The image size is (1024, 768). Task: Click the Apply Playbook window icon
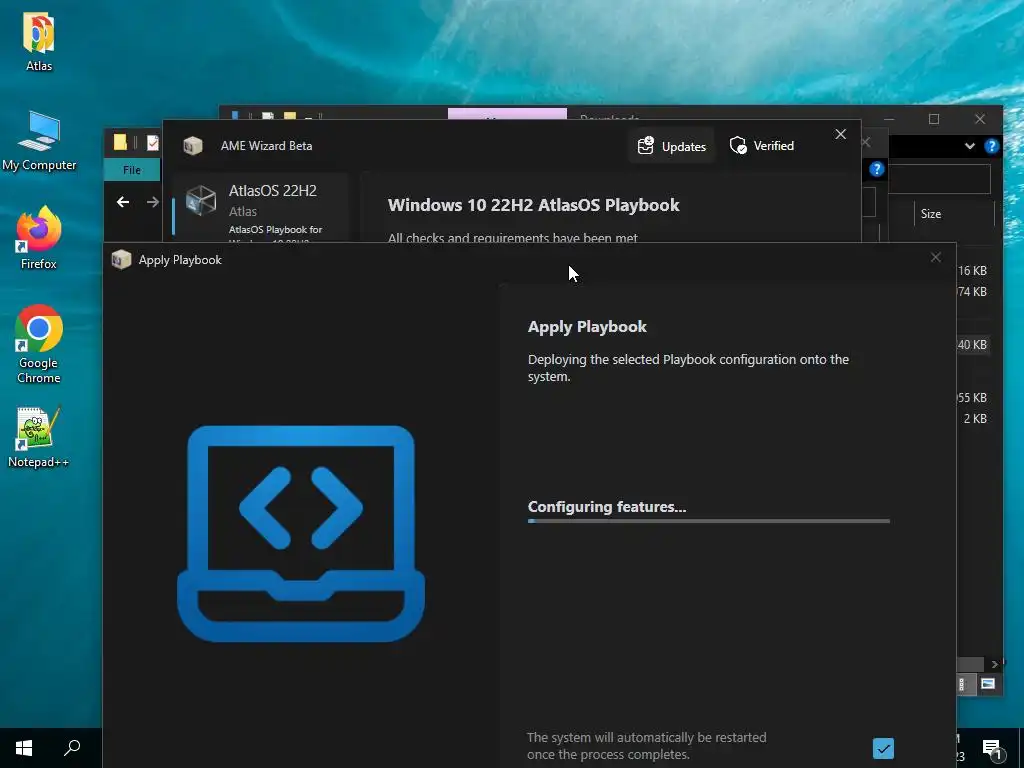click(121, 260)
